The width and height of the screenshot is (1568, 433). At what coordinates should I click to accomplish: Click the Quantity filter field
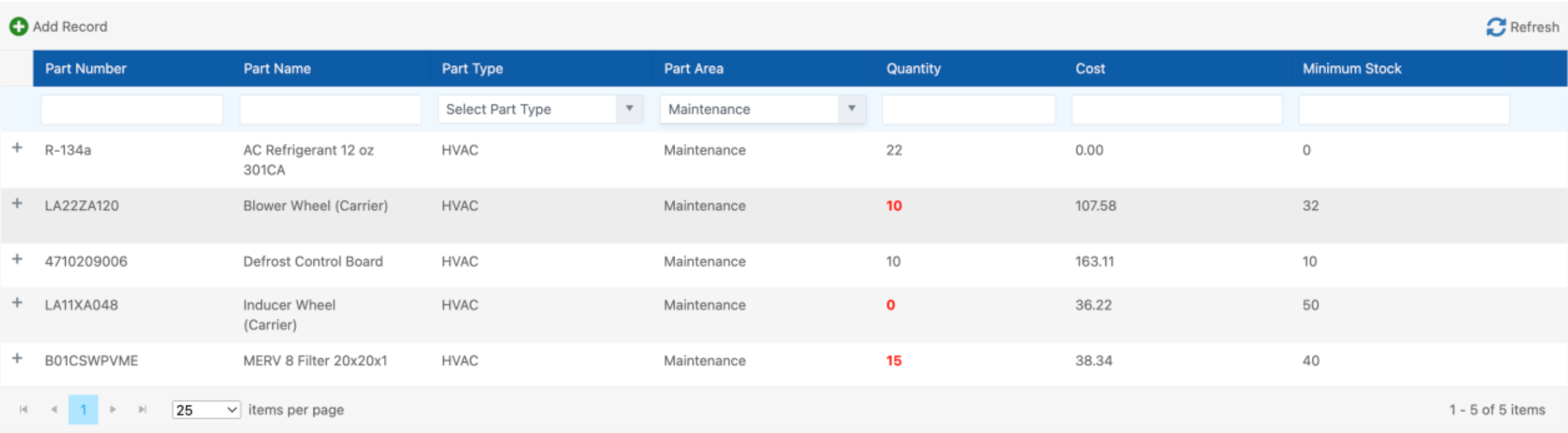[x=968, y=109]
